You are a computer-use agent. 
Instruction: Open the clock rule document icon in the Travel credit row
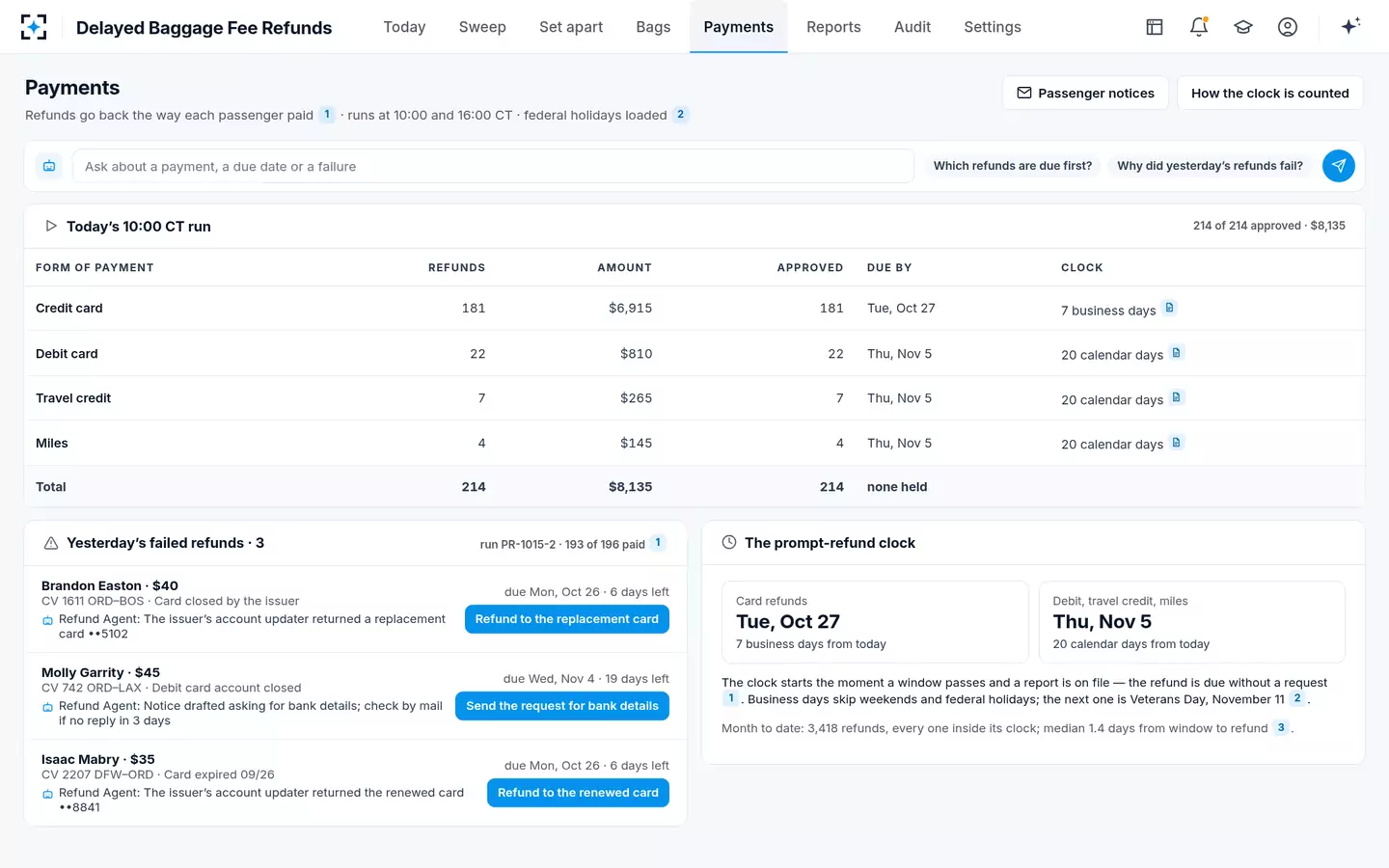coord(1177,397)
